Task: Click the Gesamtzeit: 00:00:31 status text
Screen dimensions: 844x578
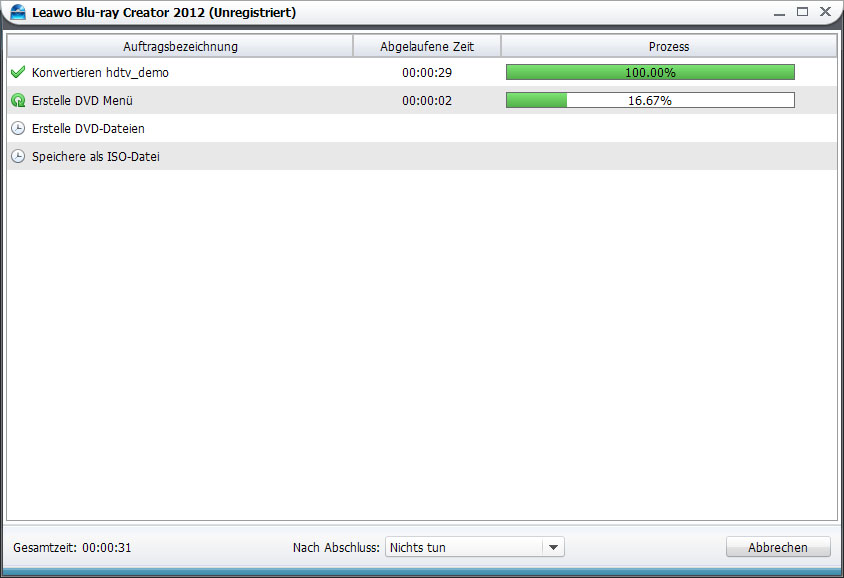Action: point(72,547)
